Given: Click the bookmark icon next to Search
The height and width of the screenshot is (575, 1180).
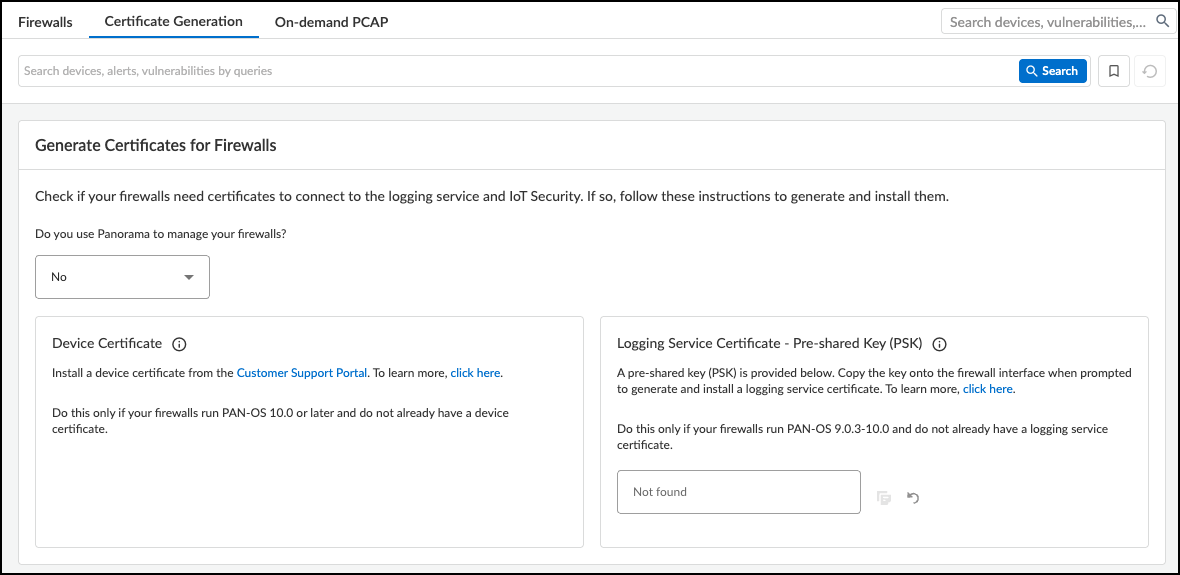Looking at the screenshot, I should click(1114, 71).
